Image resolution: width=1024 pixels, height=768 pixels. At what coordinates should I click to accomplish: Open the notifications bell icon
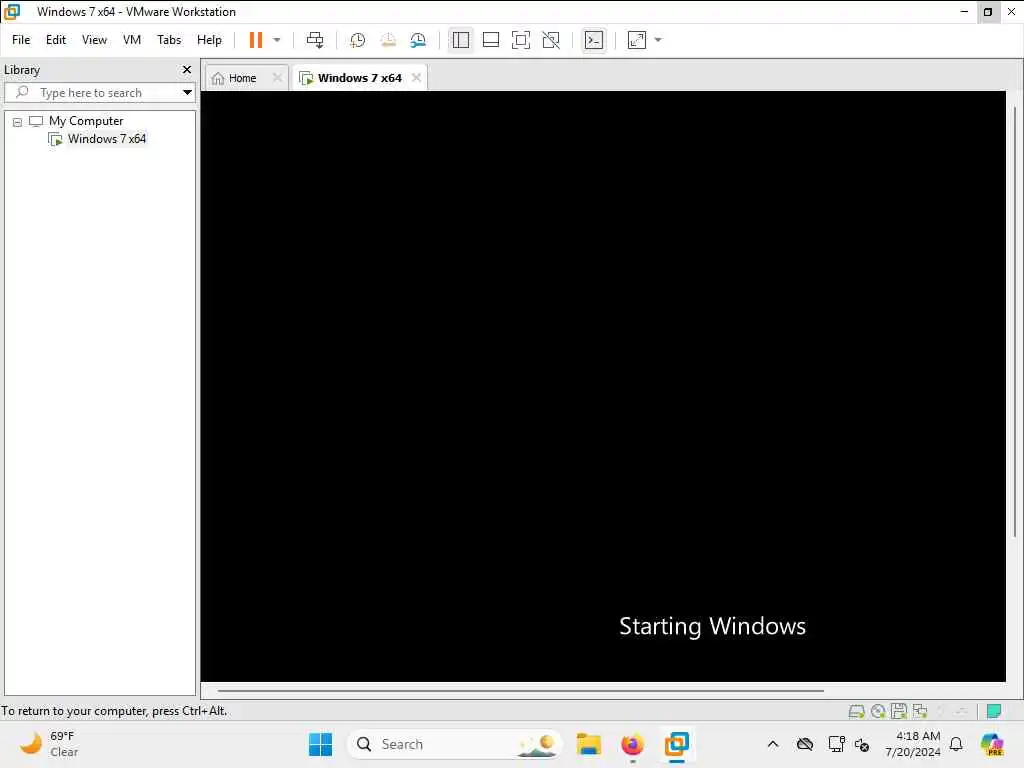coord(956,744)
